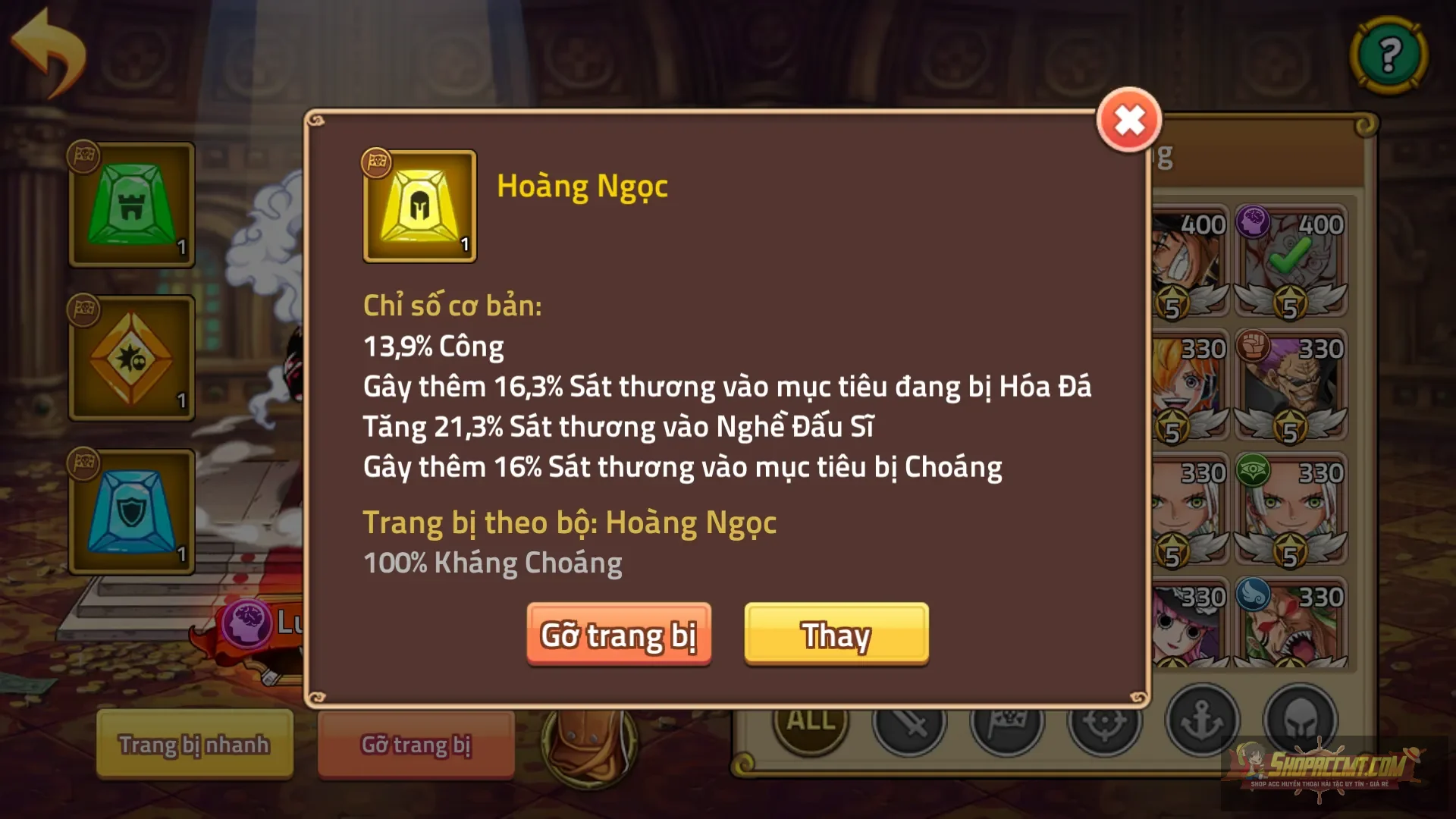1456x819 pixels.
Task: Choose the sword filter icon
Action: [909, 724]
